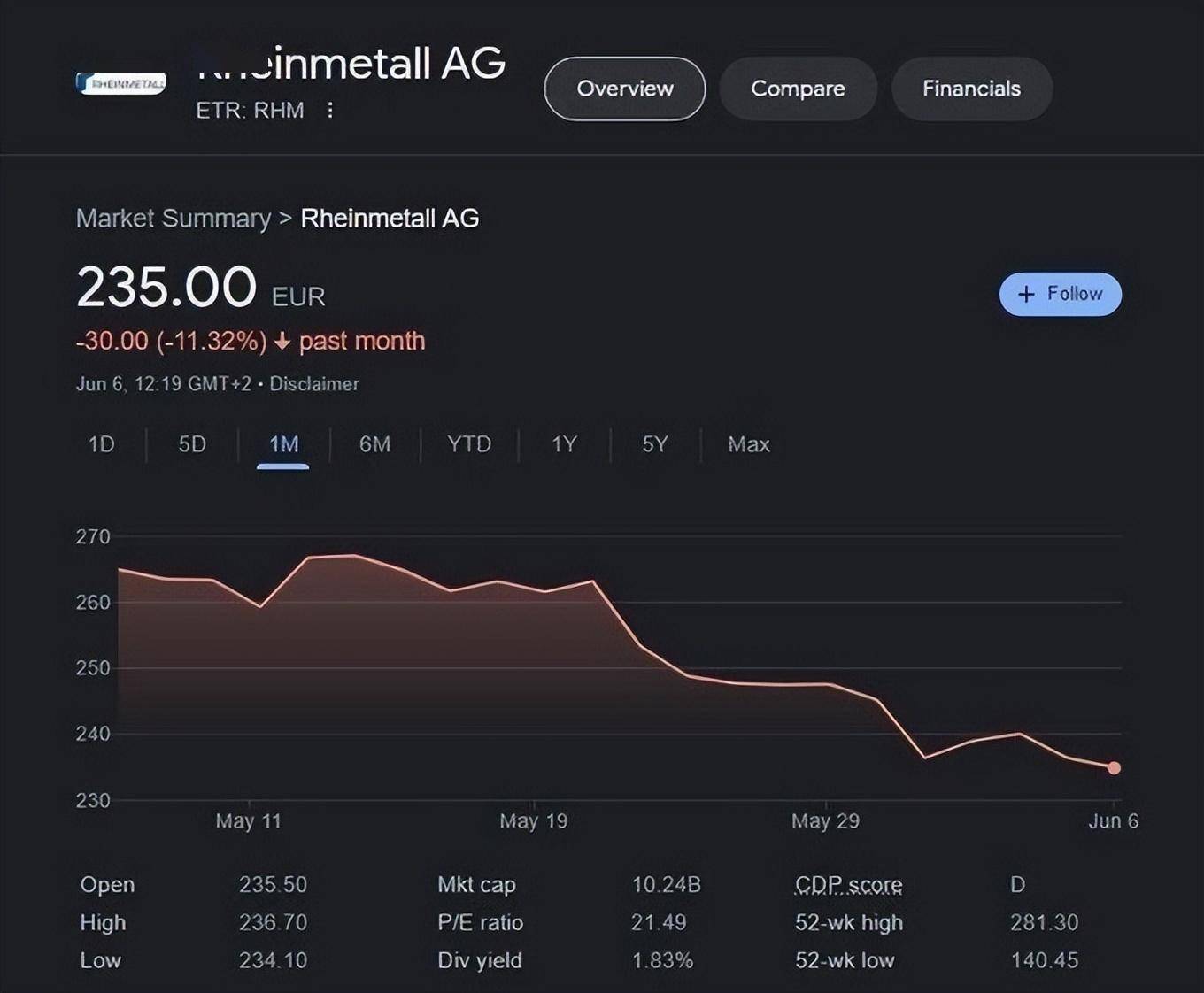Click the ETR: RHM ticker text

point(250,111)
